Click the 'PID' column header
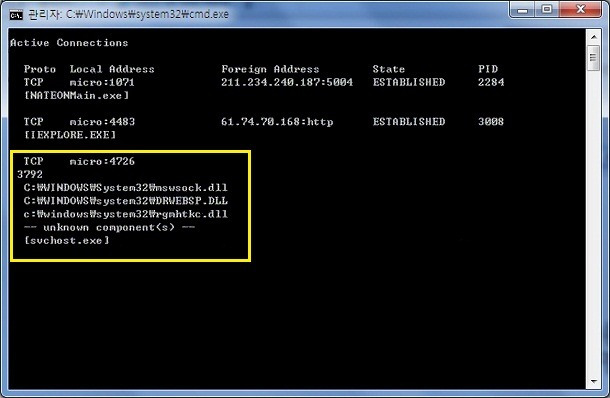Image resolution: width=610 pixels, height=398 pixels. click(488, 69)
